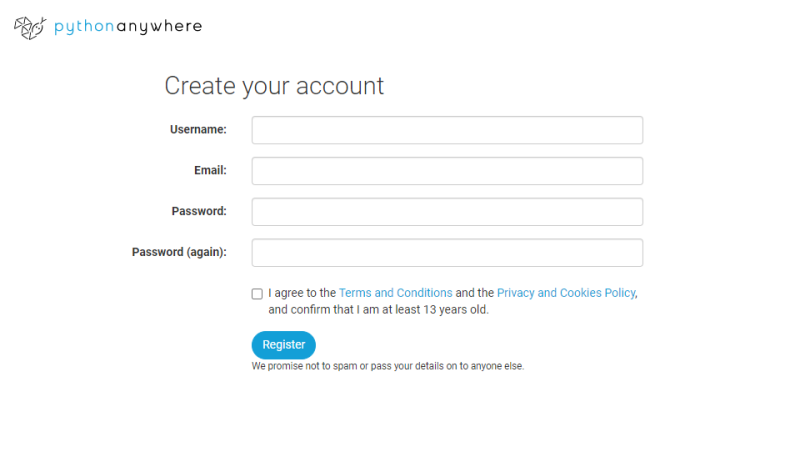Open the Privacy and Cookies Policy link
Viewport: 800px width, 452px height.
pos(565,293)
